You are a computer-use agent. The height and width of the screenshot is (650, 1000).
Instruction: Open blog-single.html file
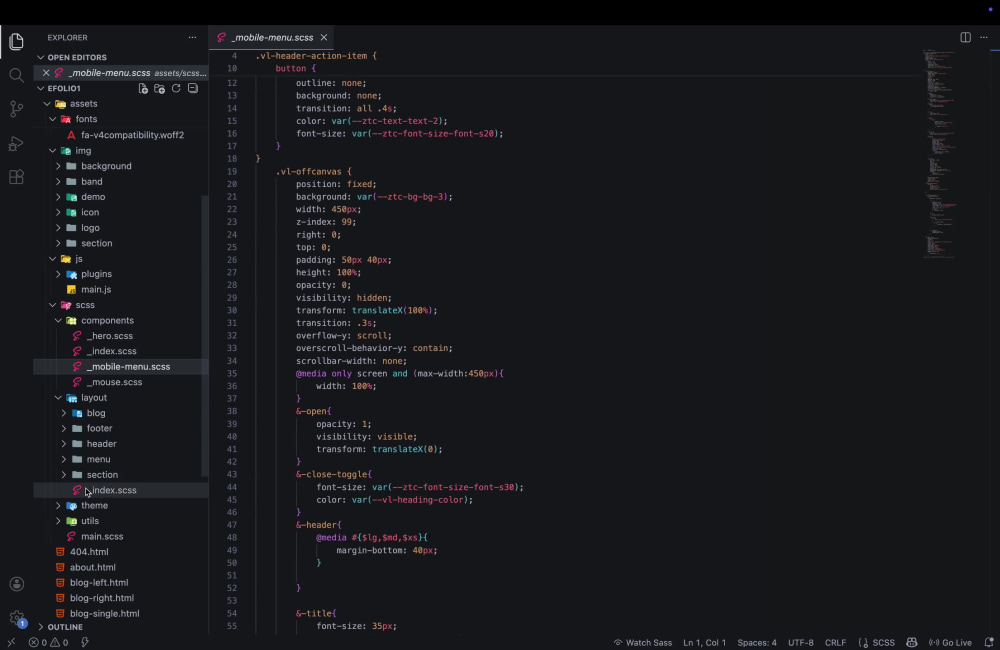click(x=105, y=614)
